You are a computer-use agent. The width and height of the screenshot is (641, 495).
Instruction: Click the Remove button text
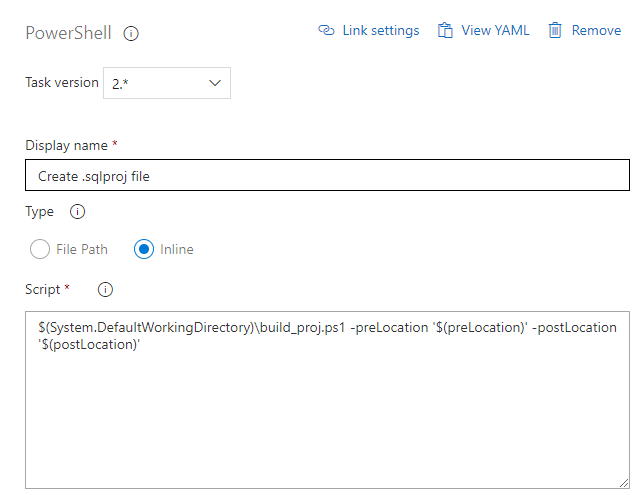click(x=596, y=31)
